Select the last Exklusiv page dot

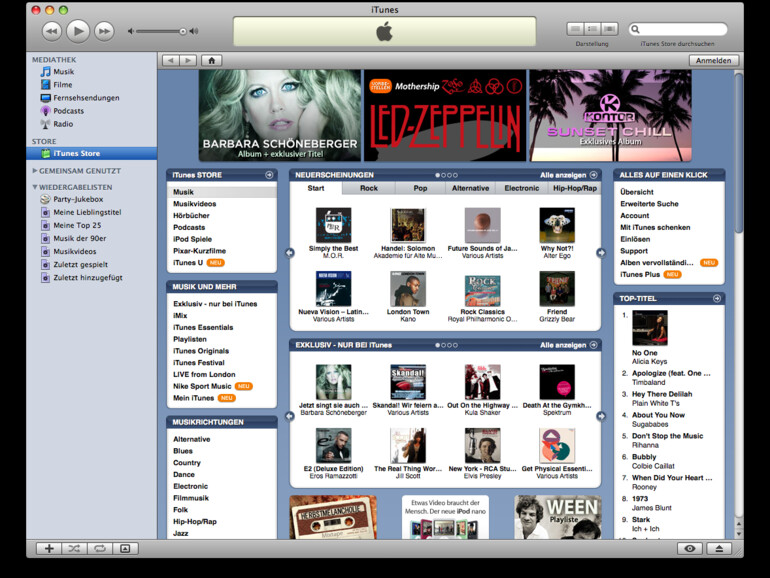pos(455,345)
